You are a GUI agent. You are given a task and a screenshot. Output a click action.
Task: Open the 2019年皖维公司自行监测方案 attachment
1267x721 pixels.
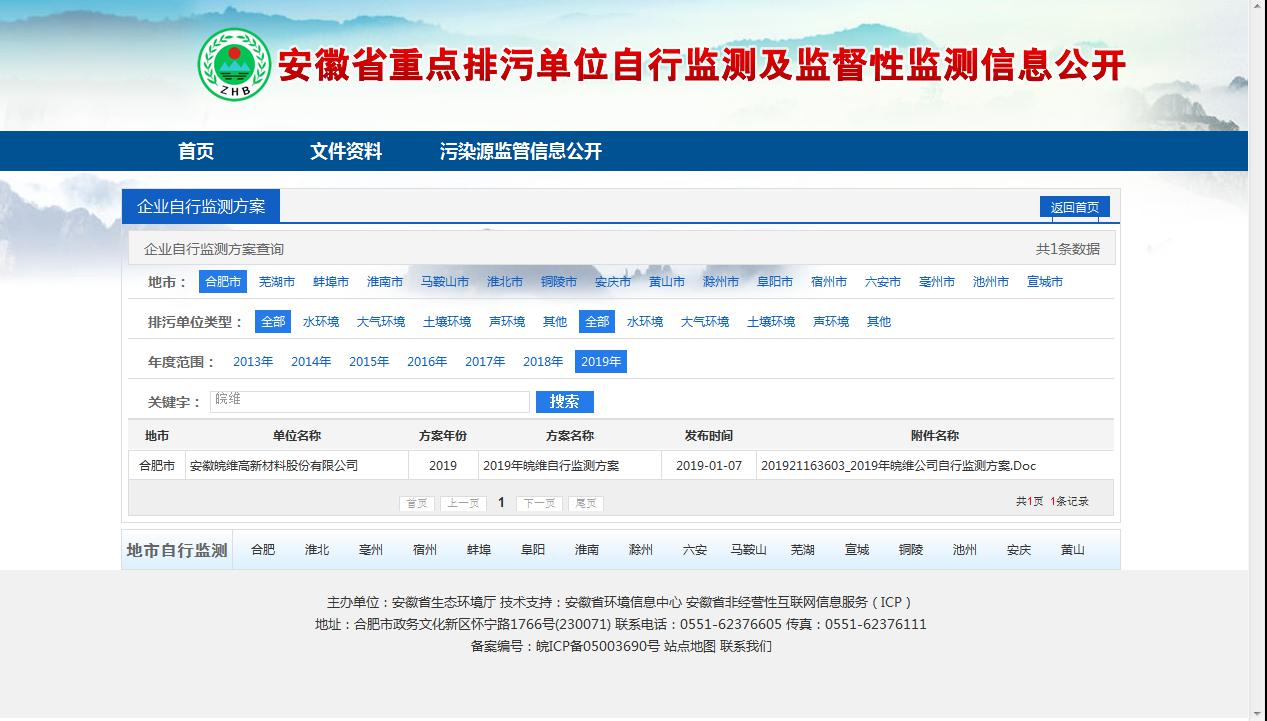(900, 464)
